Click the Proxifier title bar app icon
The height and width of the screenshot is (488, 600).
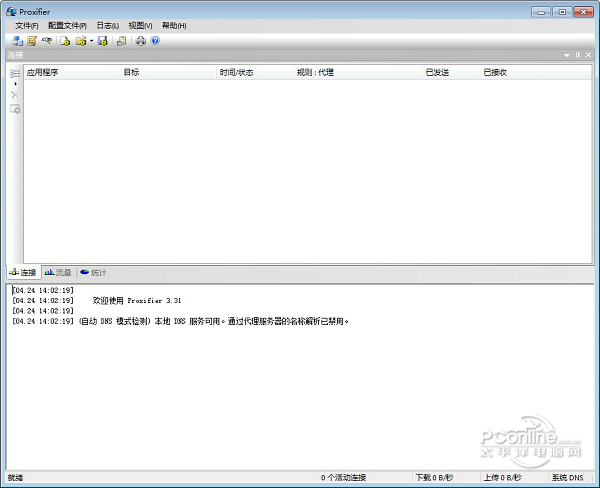pos(11,11)
